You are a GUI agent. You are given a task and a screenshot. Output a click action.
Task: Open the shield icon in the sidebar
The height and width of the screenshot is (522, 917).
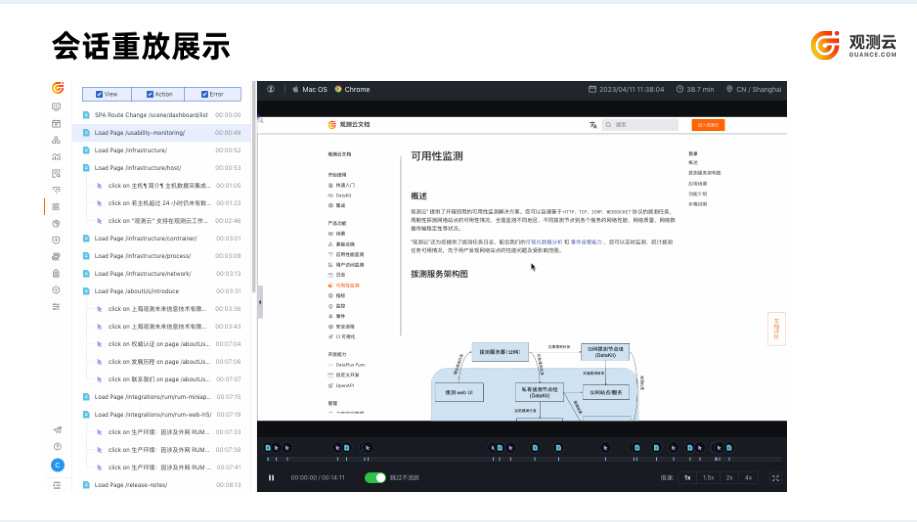56,240
